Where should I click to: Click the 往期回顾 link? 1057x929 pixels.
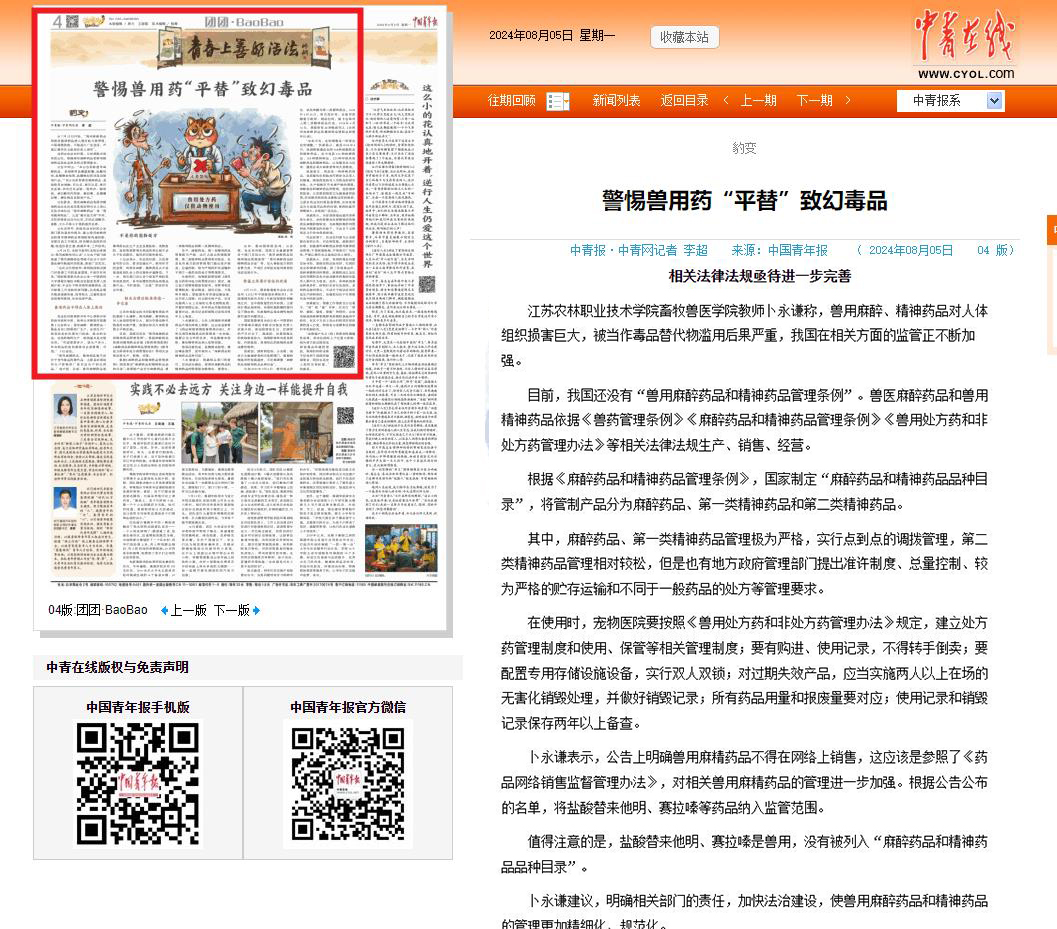coord(511,100)
